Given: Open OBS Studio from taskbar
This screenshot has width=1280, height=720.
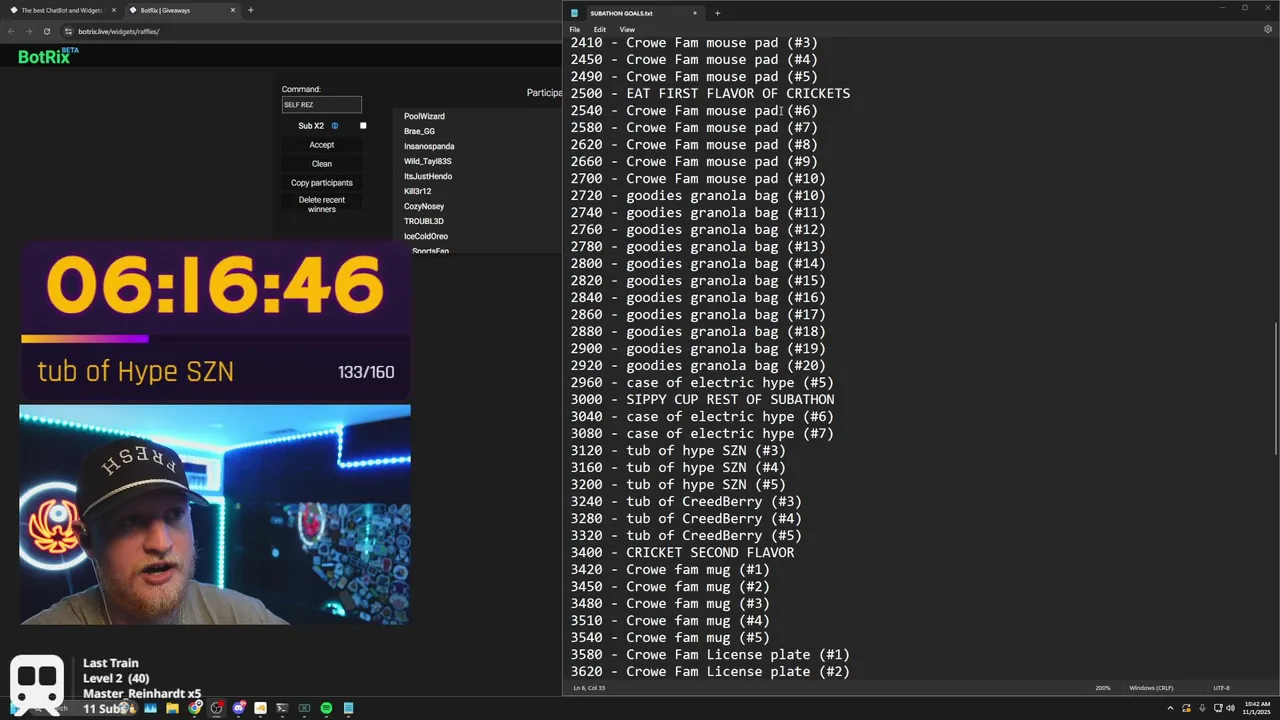Looking at the screenshot, I should click(x=216, y=708).
